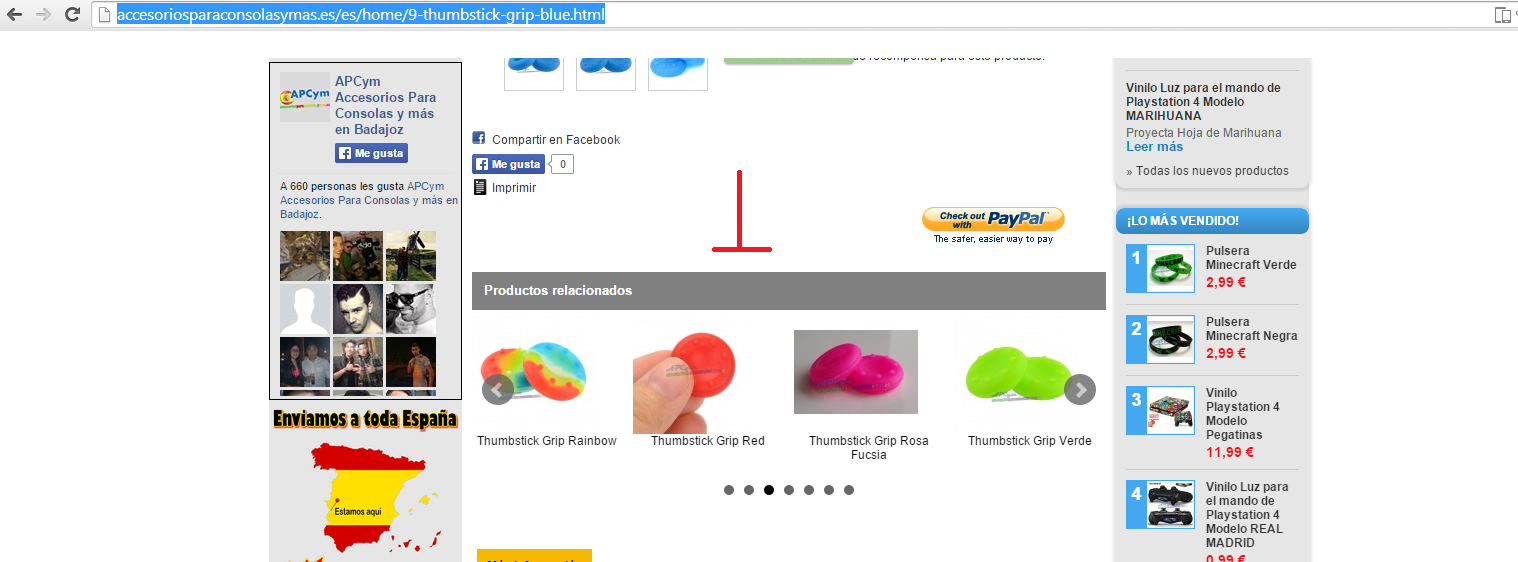This screenshot has height=562, width=1518.
Task: Open Thumbstick Grip Rosa Fucsia thumbnail
Action: [x=856, y=372]
